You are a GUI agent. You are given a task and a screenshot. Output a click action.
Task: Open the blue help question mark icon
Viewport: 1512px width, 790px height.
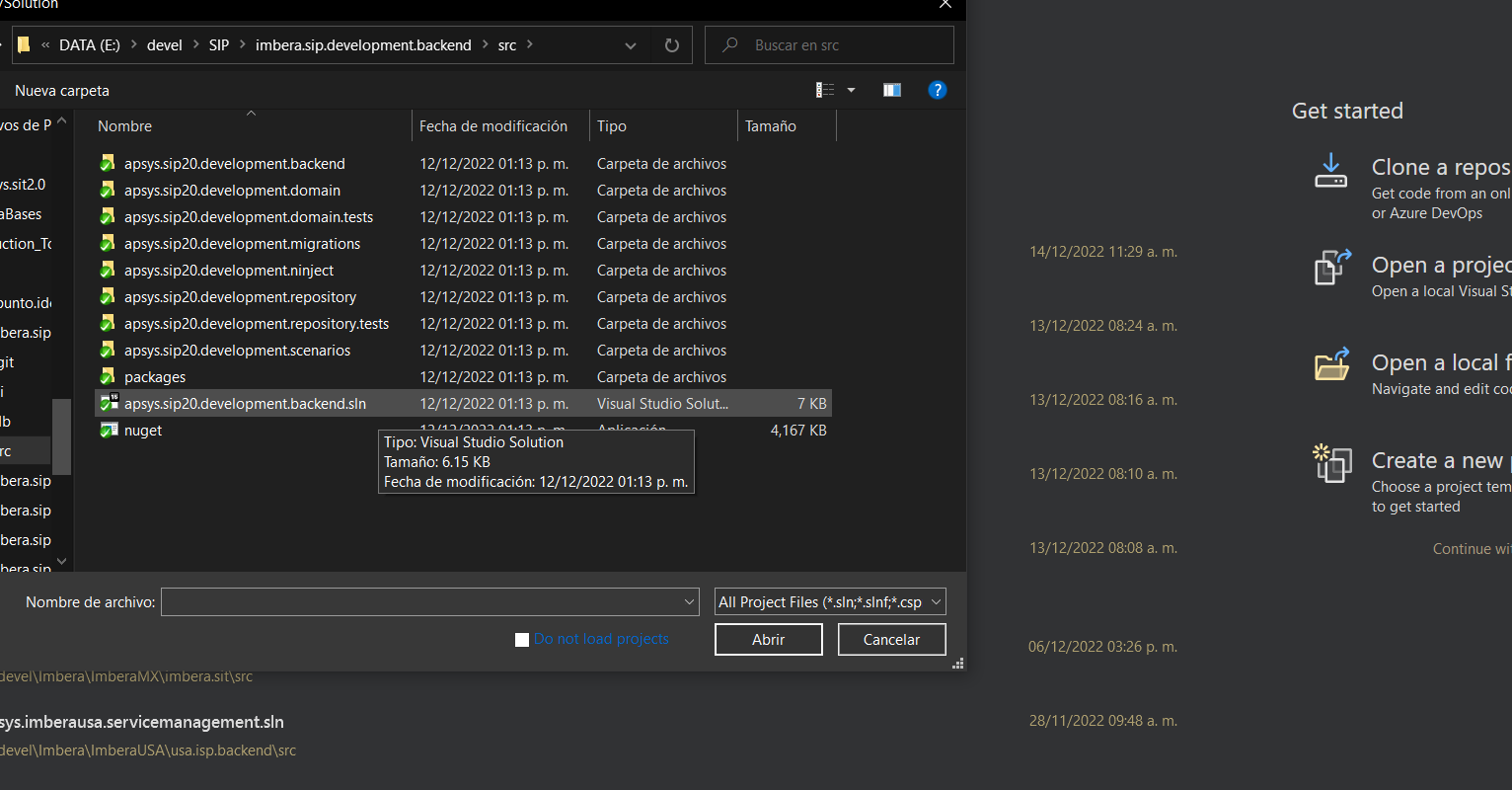click(x=938, y=90)
